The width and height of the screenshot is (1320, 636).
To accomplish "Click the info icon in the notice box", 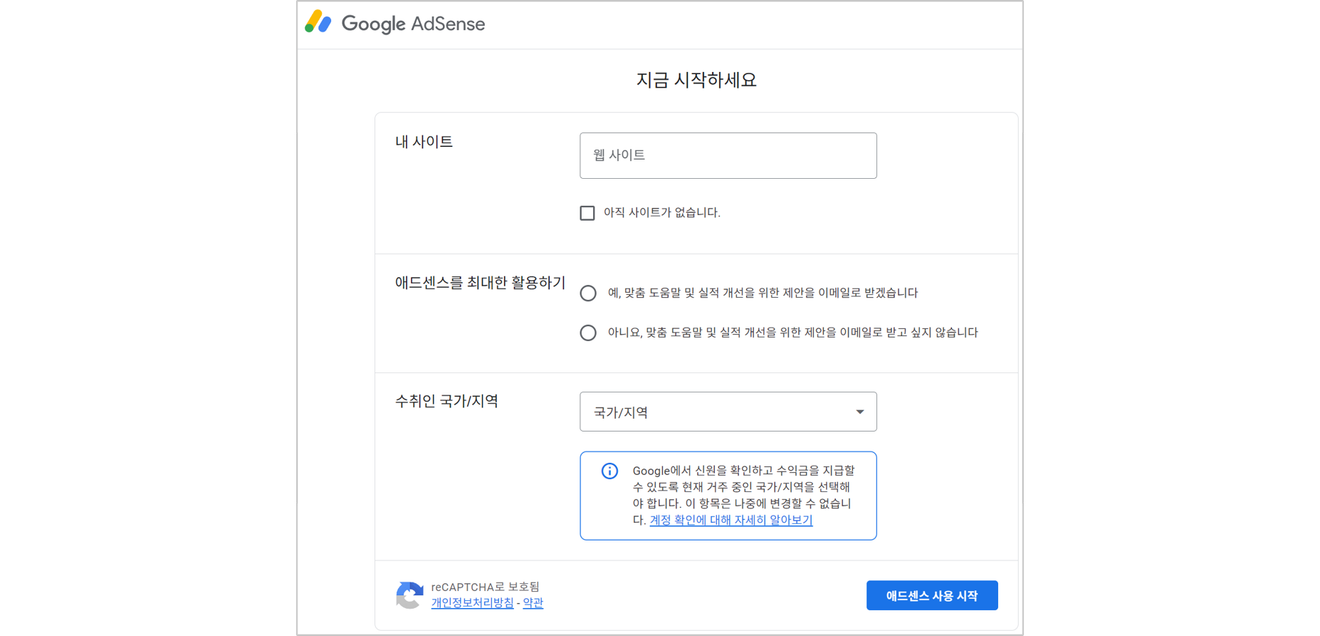I will point(609,471).
